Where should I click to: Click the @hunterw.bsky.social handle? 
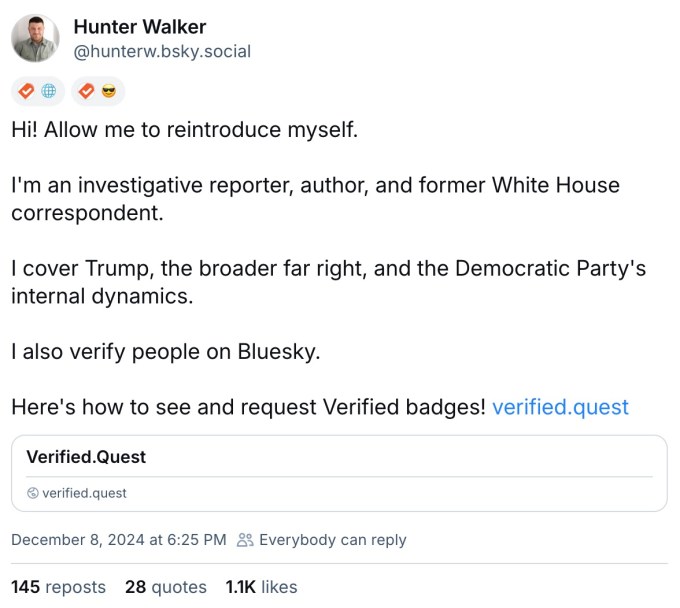pyautogui.click(x=162, y=51)
